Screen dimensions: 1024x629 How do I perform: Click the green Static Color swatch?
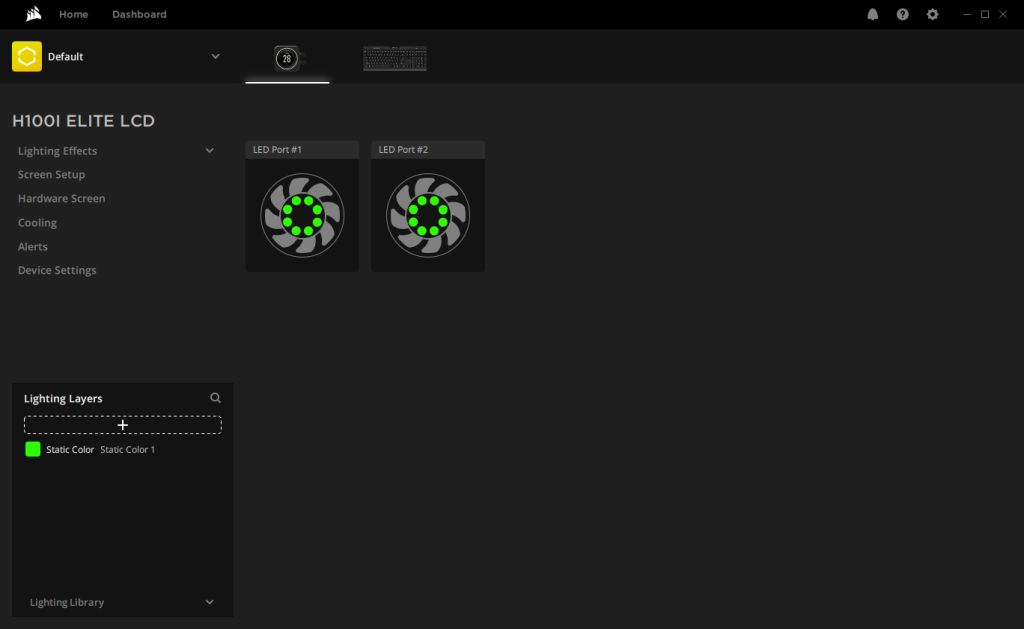33,449
